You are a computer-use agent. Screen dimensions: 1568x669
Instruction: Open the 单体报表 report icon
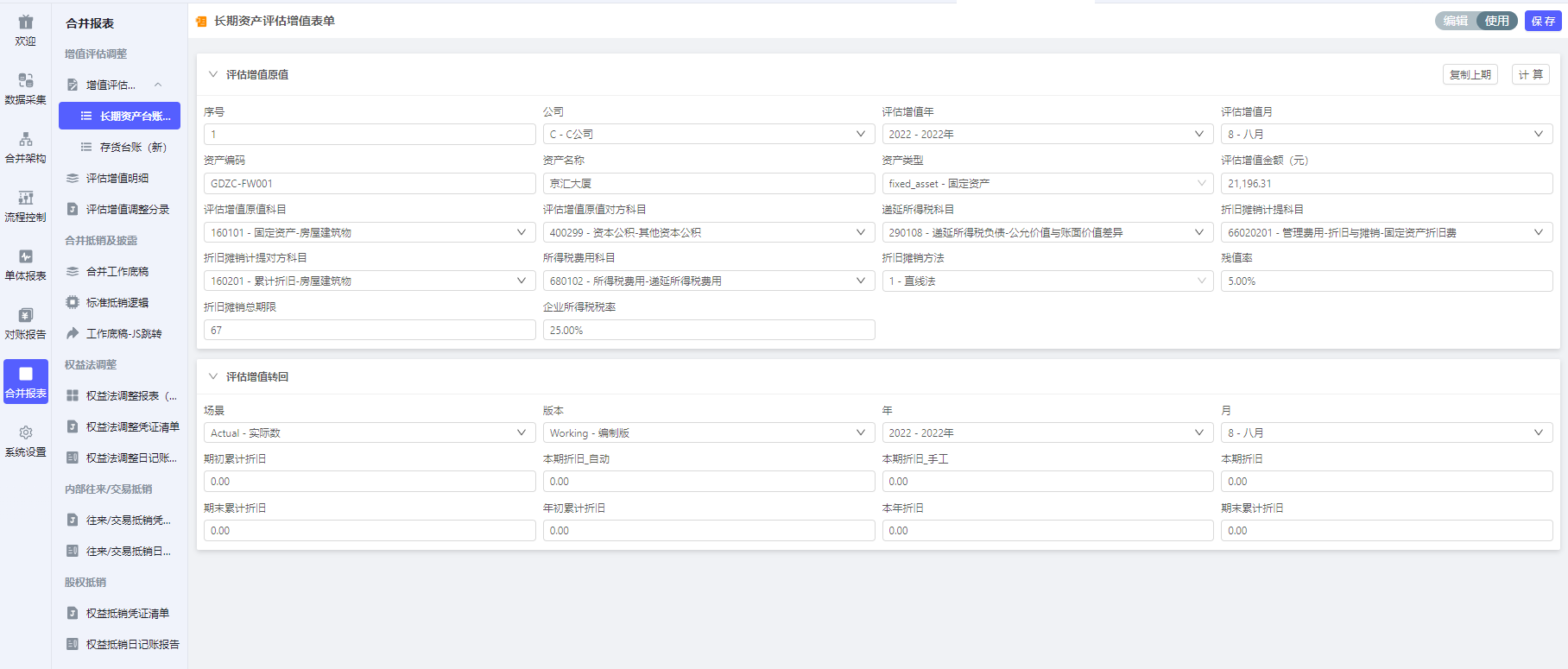pos(26,257)
